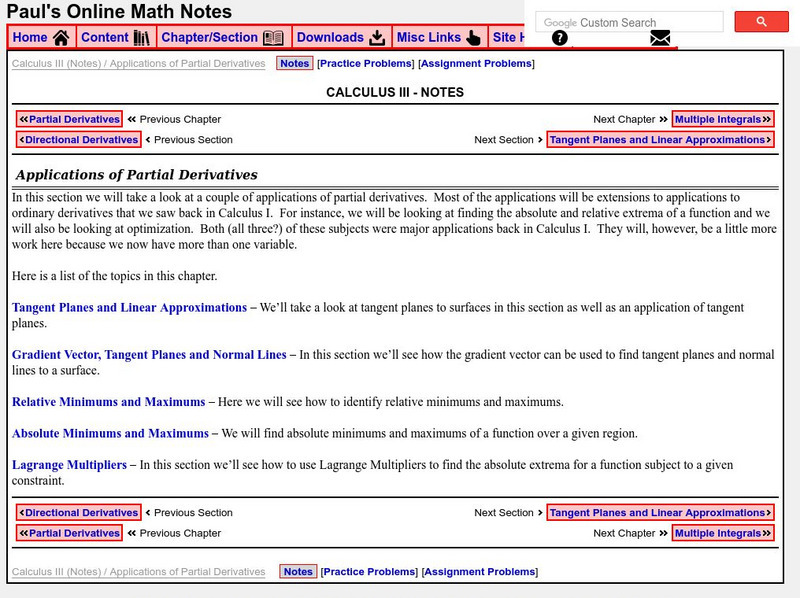Viewport: 800px width, 598px height.
Task: Open the top Assignment Problems link
Action: point(476,63)
